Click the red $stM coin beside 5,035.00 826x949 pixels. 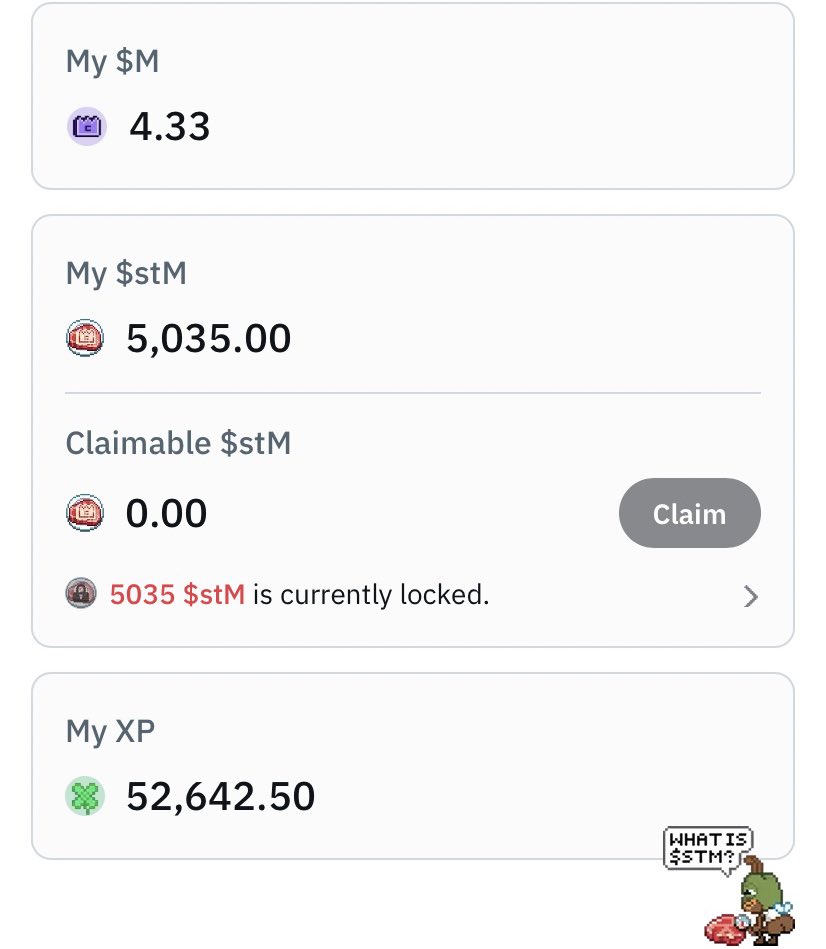click(85, 337)
